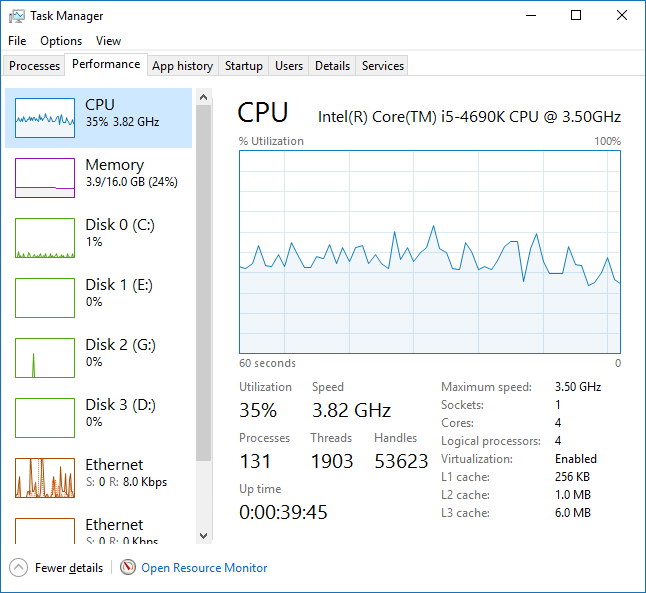Click the Disk 1 (E:) label

tap(119, 285)
